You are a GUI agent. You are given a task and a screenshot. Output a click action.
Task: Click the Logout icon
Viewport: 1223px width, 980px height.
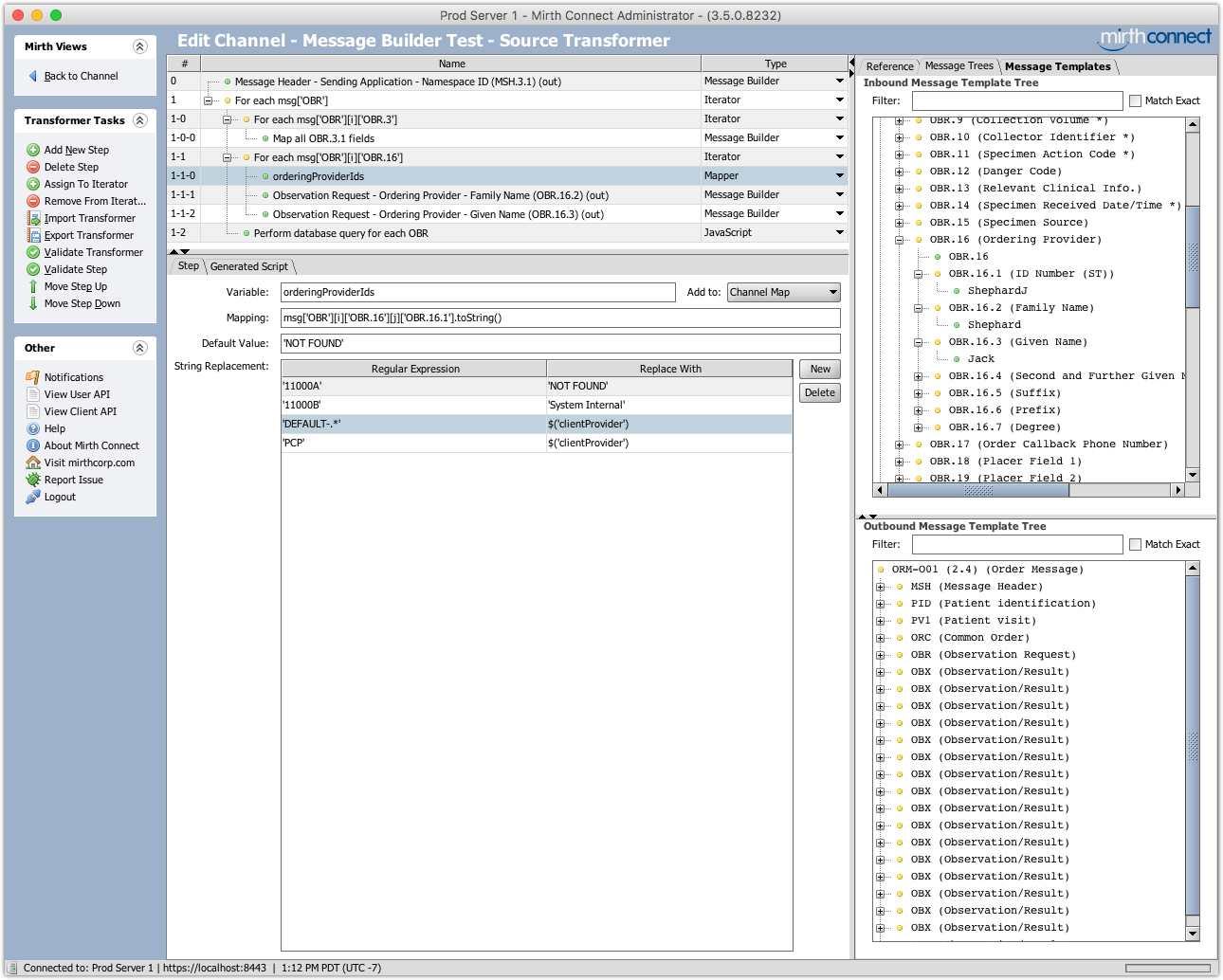(x=33, y=497)
